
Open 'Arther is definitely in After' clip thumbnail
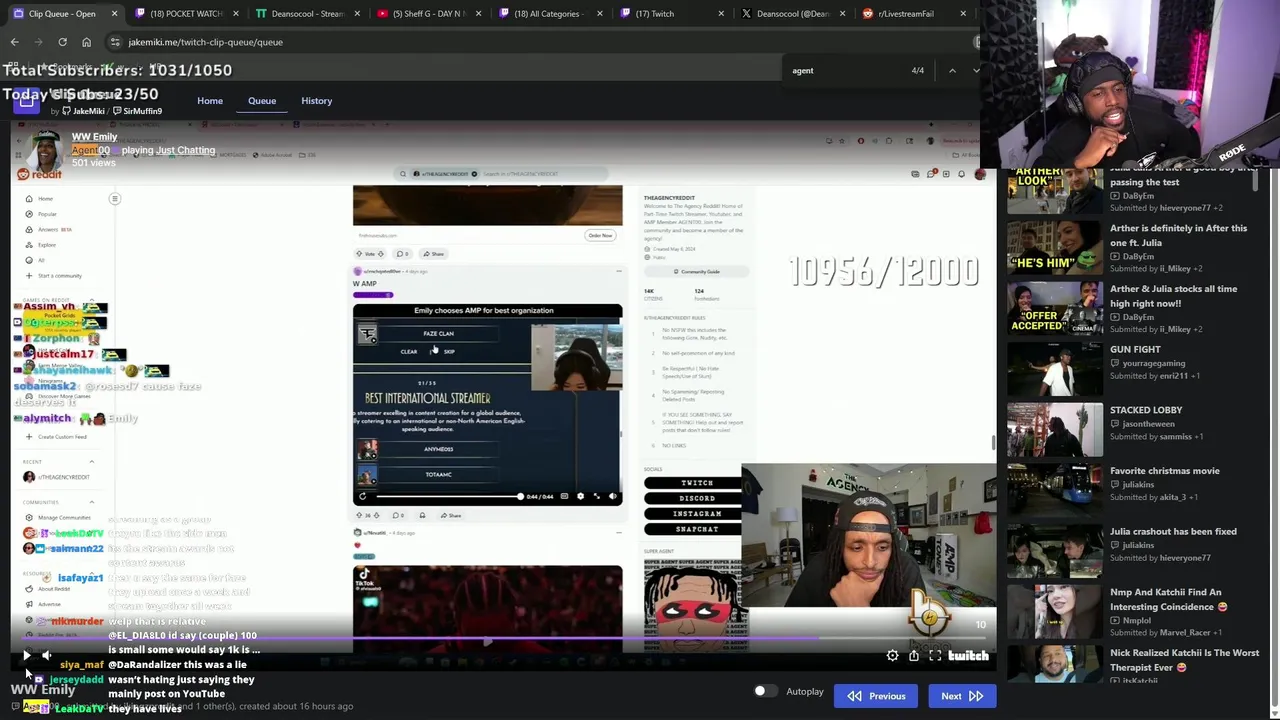click(x=1055, y=247)
